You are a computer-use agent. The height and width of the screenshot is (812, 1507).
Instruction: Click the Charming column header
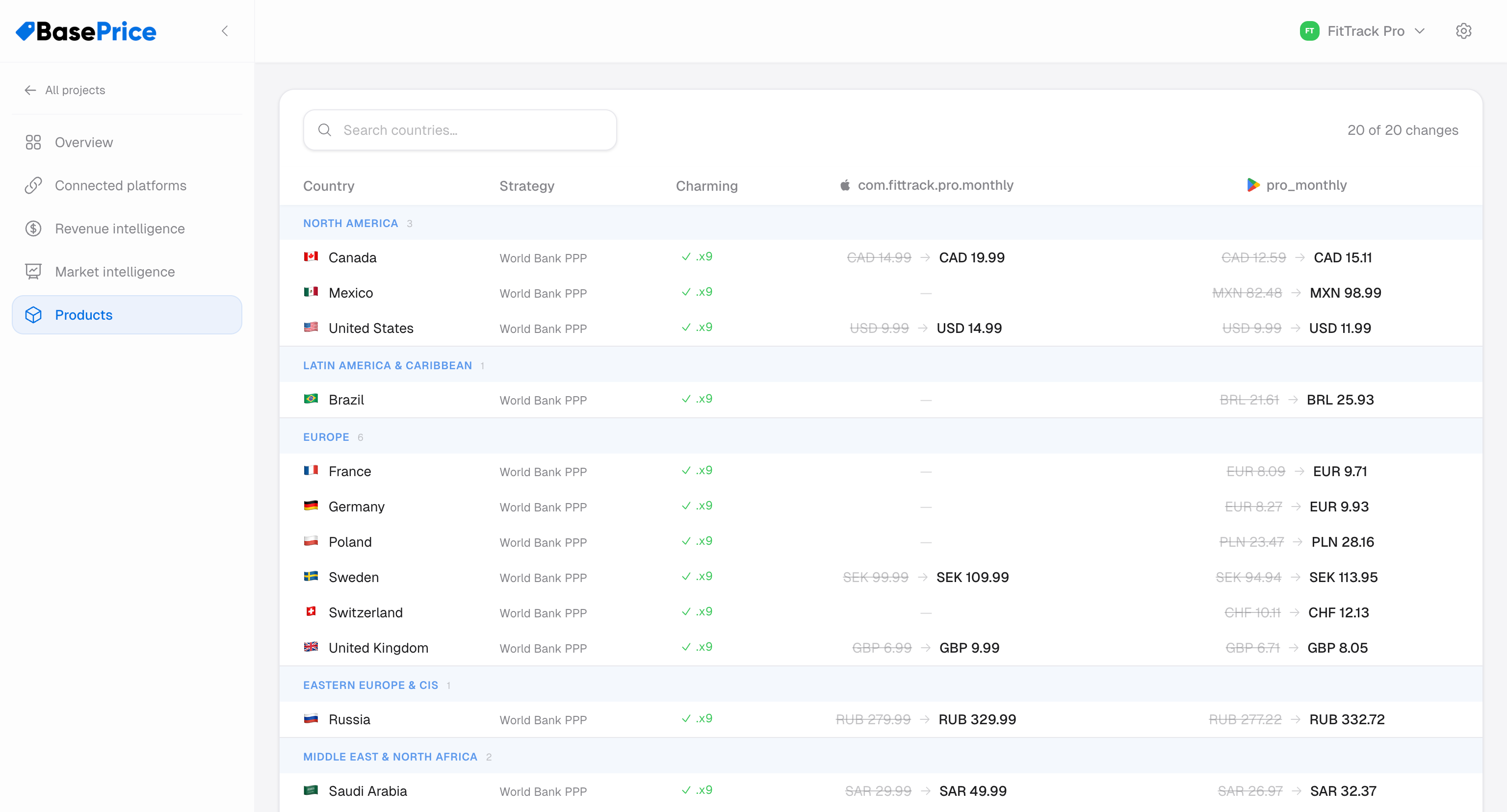(x=707, y=186)
